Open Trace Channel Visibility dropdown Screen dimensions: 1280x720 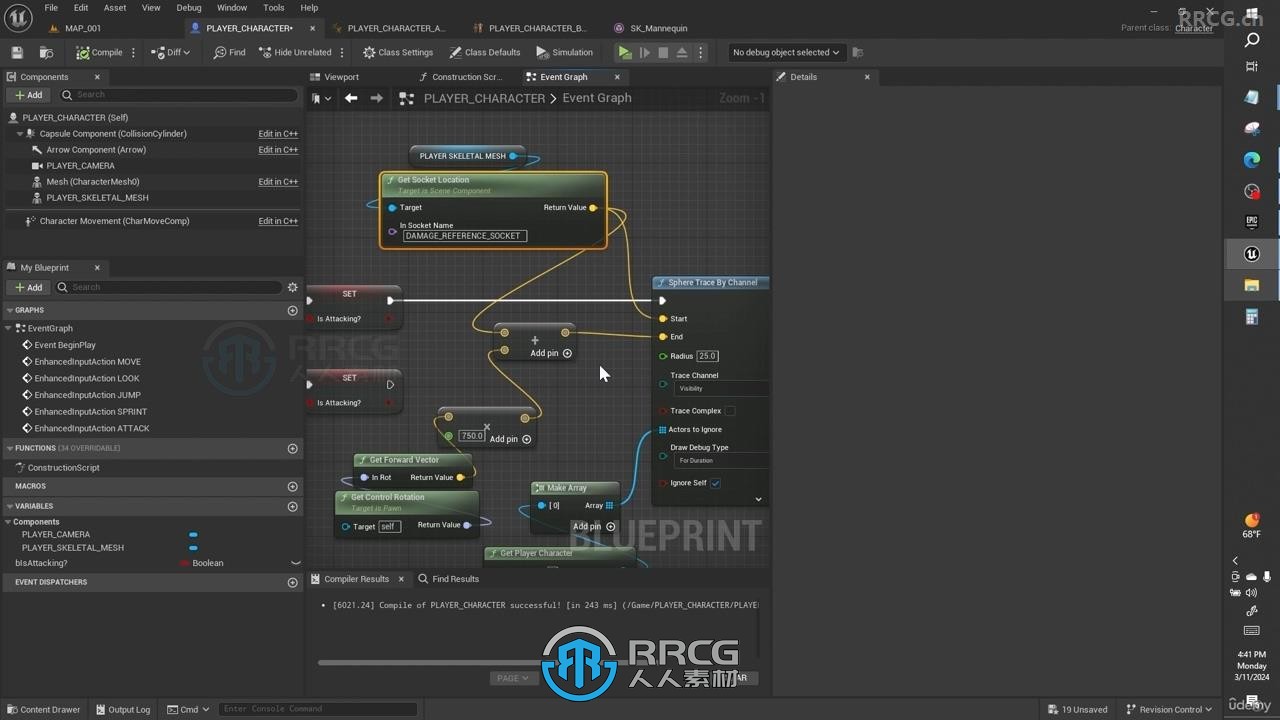[x=722, y=388]
